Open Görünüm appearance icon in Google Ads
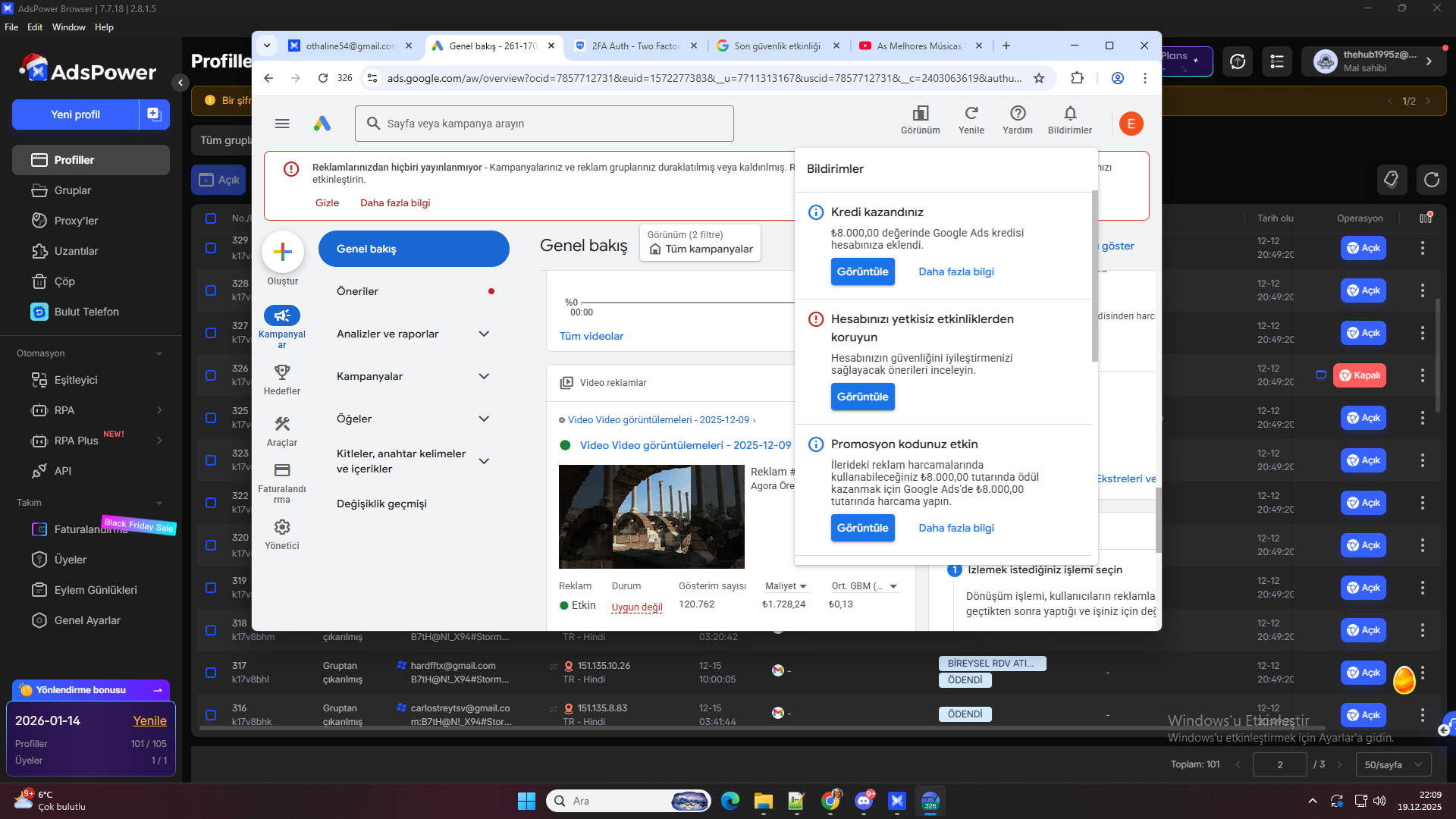Screen dimensions: 1456x819 (x=920, y=120)
